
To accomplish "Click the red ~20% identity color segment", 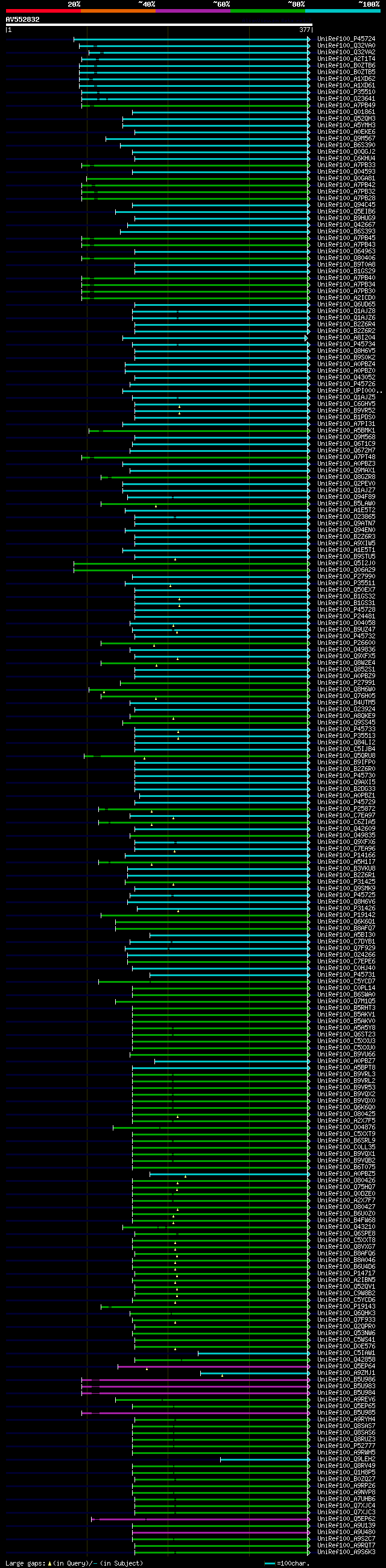I will coord(43,11).
